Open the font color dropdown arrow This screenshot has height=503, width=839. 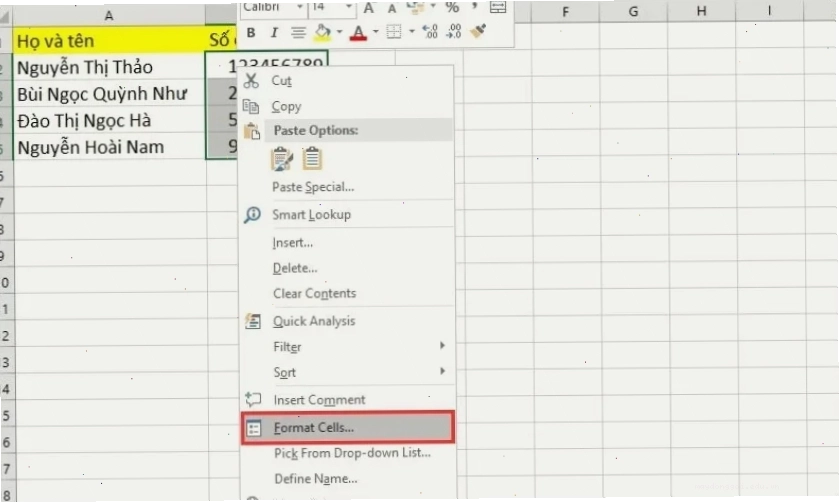click(375, 32)
